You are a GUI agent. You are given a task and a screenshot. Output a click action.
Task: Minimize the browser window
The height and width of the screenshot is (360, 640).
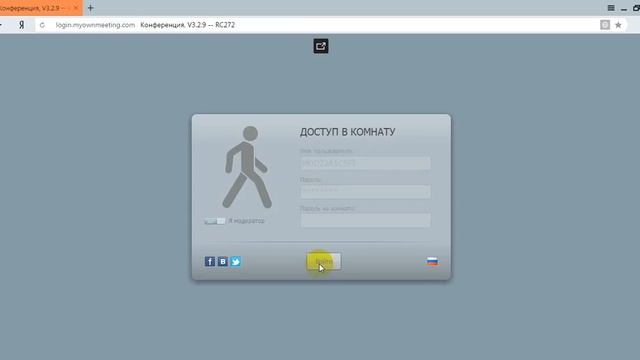tap(624, 8)
